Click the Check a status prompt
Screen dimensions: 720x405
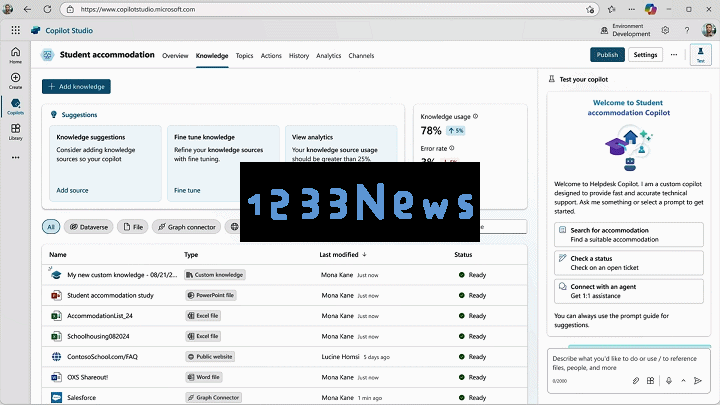click(x=629, y=263)
